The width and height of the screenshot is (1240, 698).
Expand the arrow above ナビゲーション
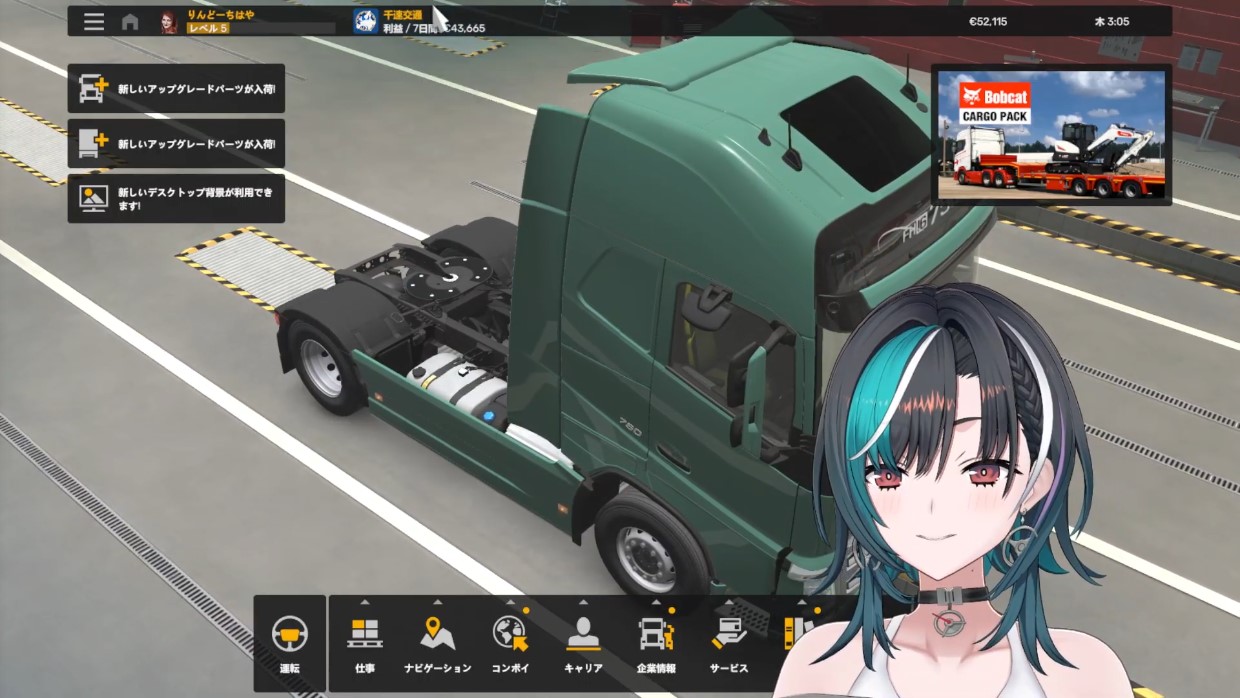(437, 603)
